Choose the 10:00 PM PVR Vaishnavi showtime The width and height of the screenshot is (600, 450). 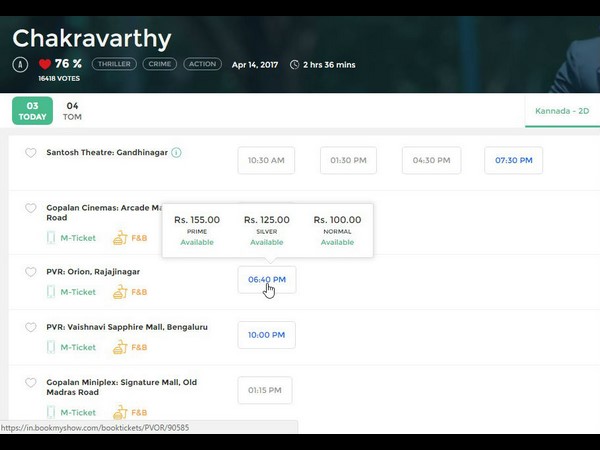click(266, 335)
